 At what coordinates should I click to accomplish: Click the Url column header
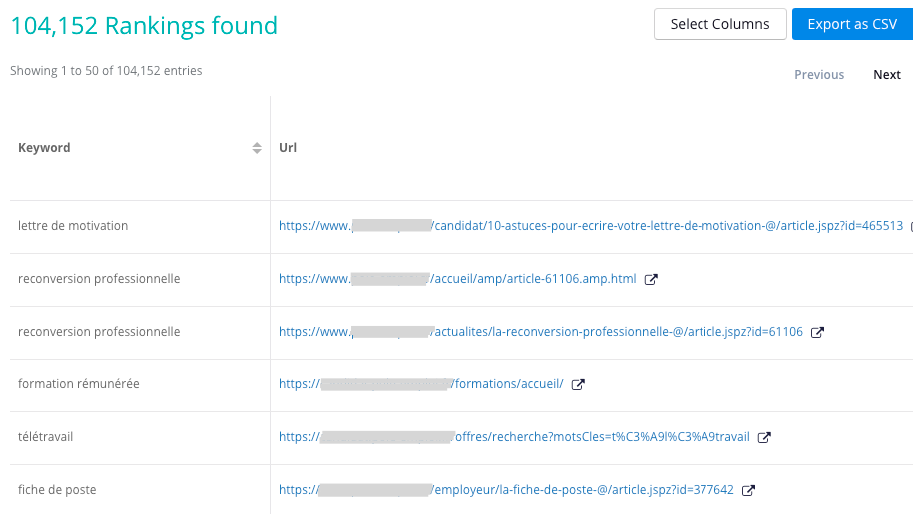point(288,148)
